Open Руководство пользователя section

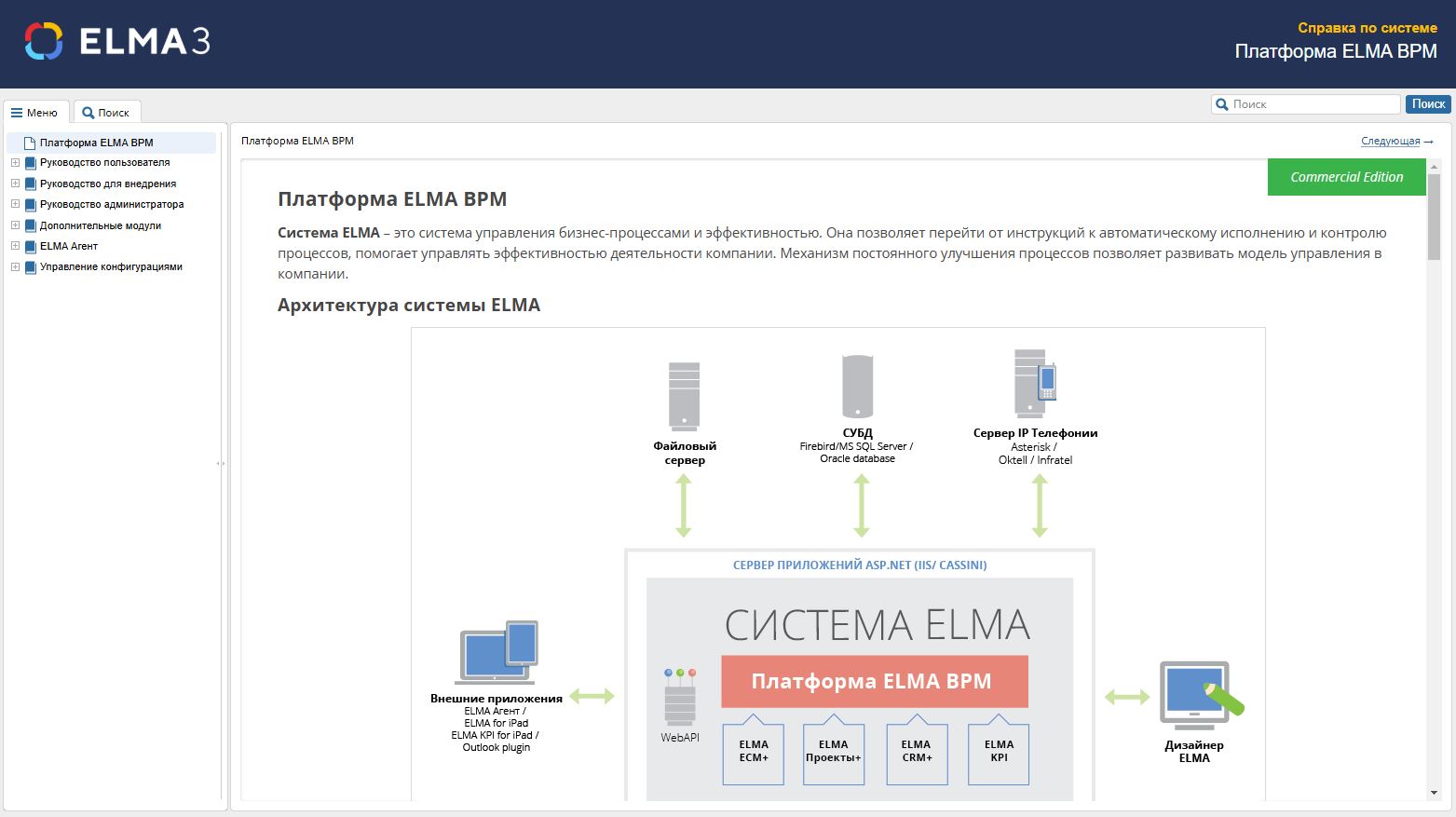coord(104,162)
